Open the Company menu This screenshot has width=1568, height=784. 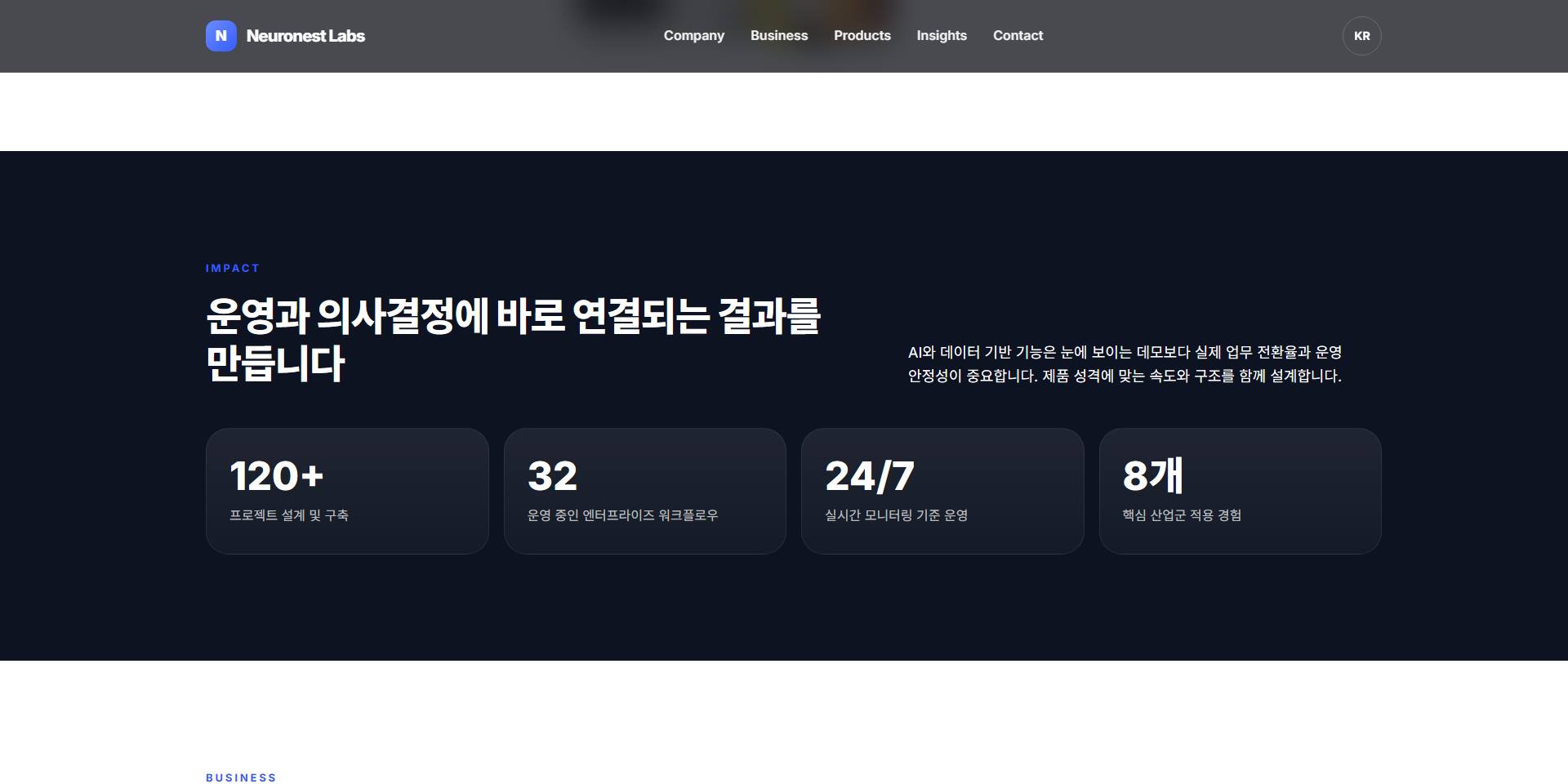[x=693, y=36]
